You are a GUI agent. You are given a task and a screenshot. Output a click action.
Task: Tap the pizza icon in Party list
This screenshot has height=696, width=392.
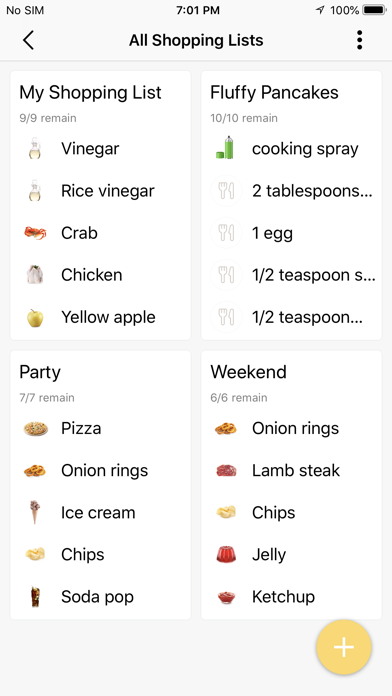click(x=36, y=428)
